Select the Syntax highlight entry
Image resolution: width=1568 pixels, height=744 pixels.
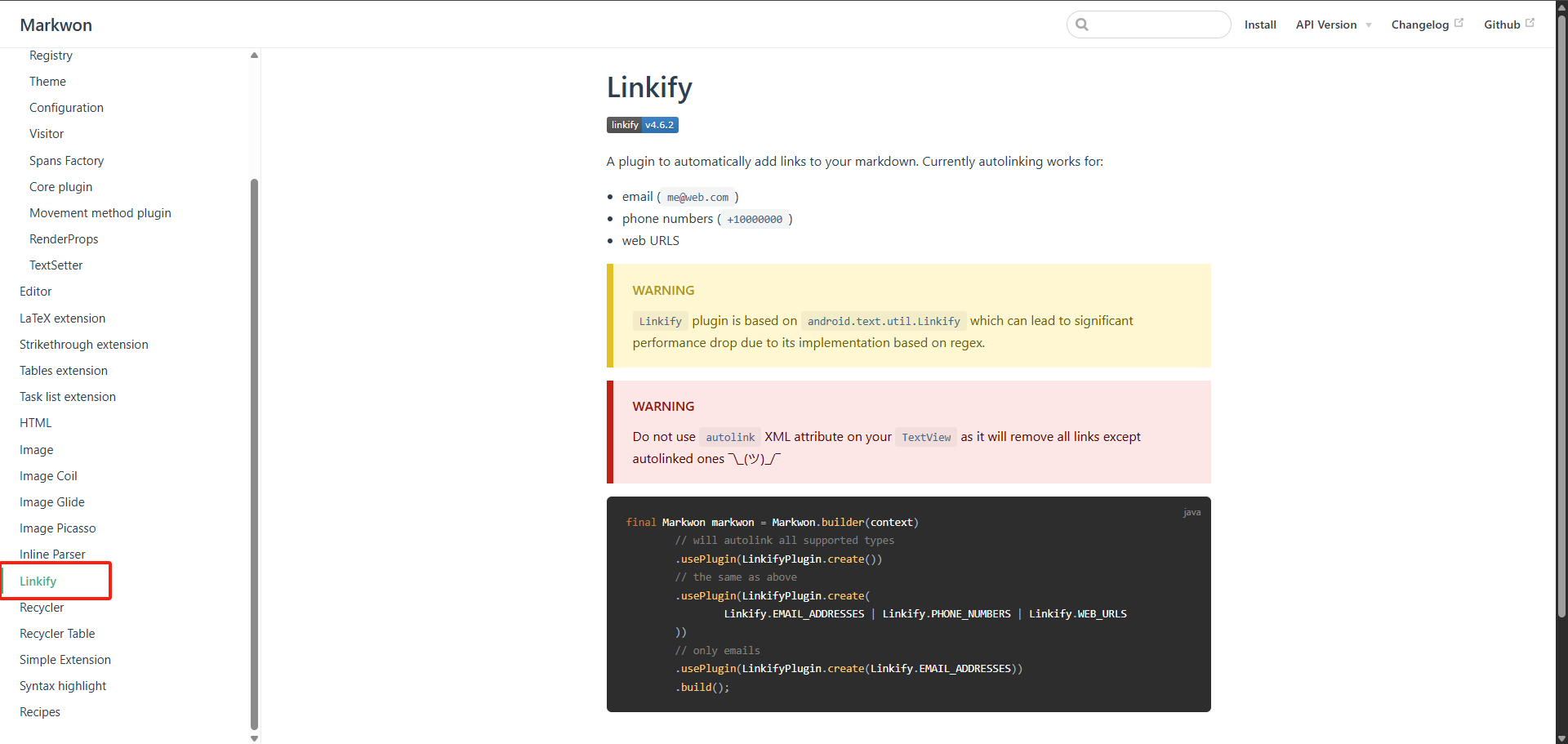pyautogui.click(x=62, y=685)
